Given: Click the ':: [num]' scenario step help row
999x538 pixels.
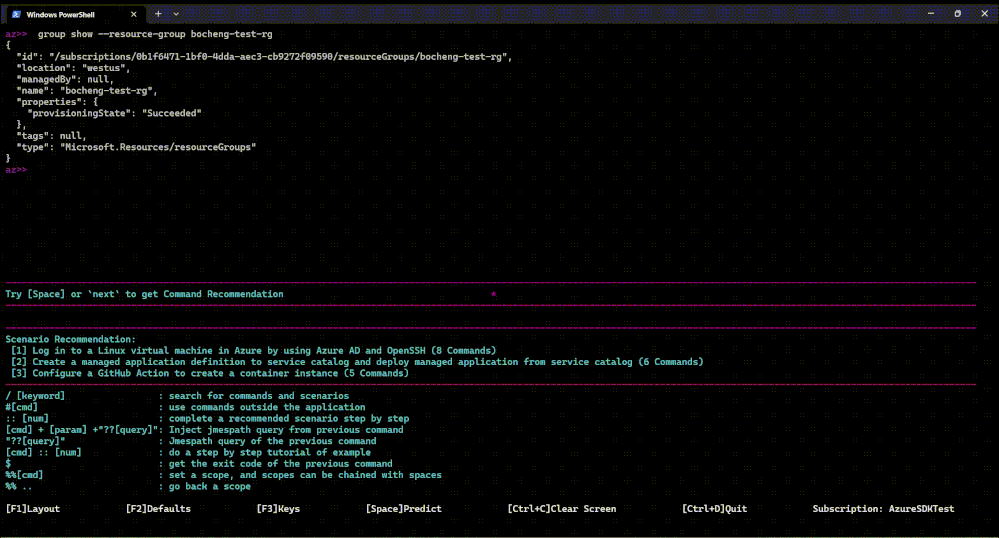Looking at the screenshot, I should click(x=207, y=418).
